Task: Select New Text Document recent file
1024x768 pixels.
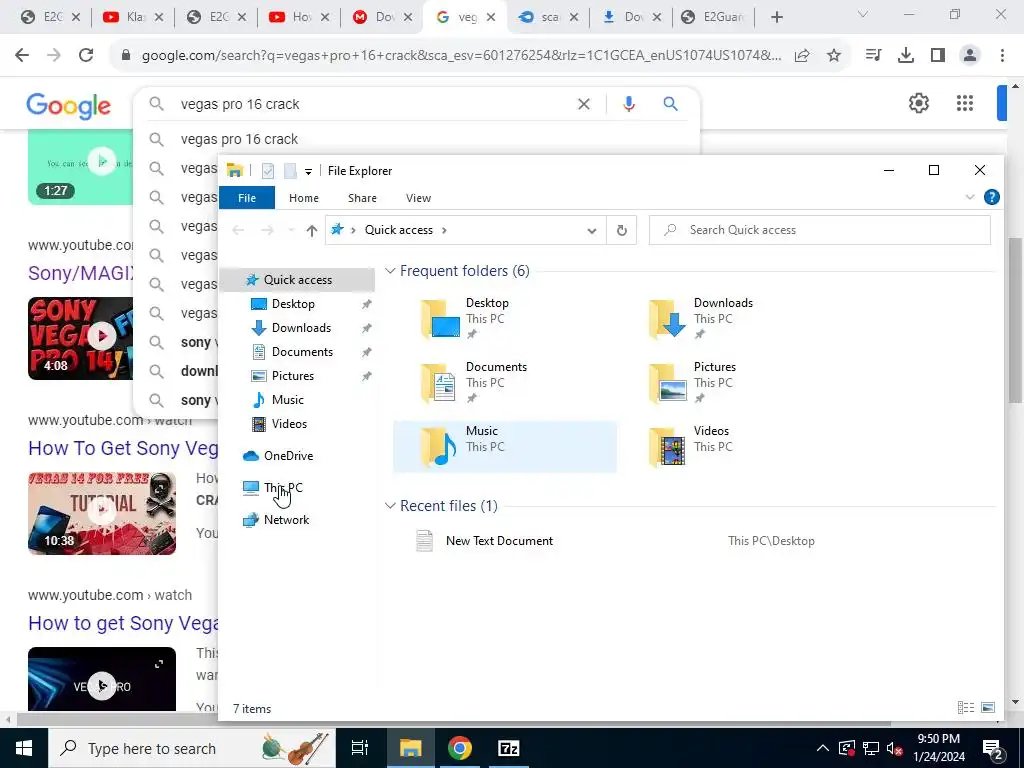Action: [499, 541]
